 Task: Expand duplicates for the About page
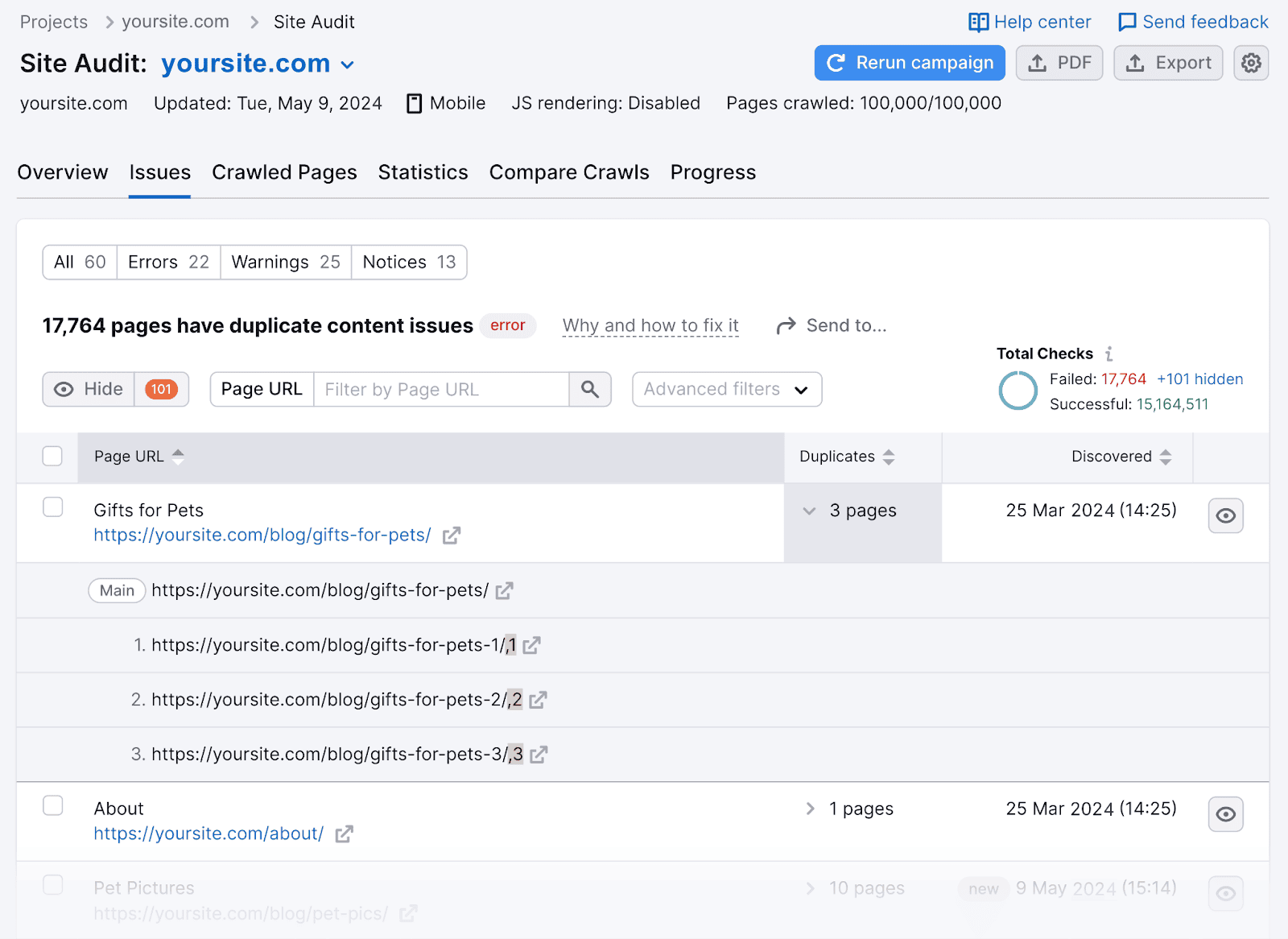coord(809,809)
